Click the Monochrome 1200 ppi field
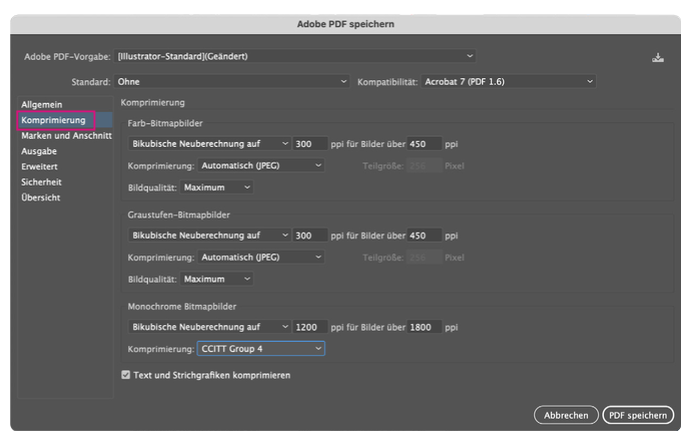Screen dimensions: 700x448 coord(310,327)
